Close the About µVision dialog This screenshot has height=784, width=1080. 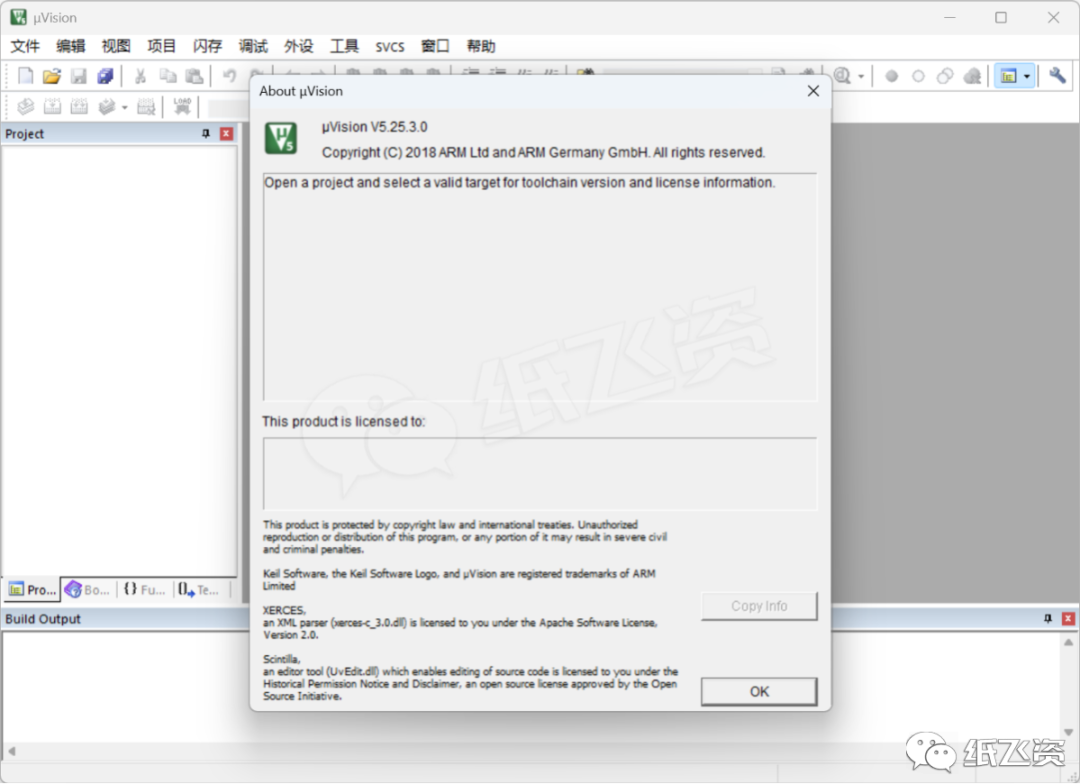pos(813,91)
